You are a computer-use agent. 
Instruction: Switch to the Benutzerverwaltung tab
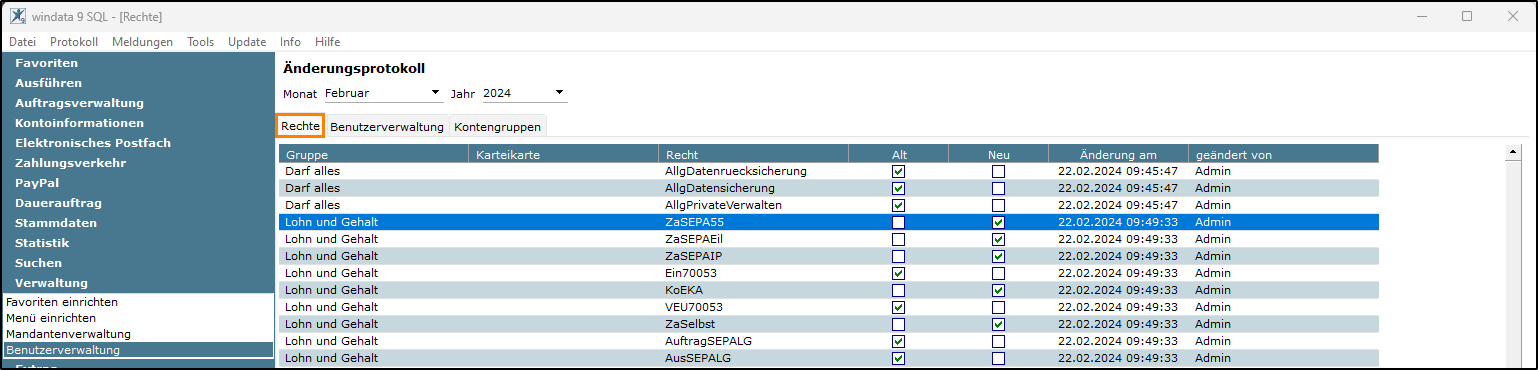pyautogui.click(x=386, y=127)
